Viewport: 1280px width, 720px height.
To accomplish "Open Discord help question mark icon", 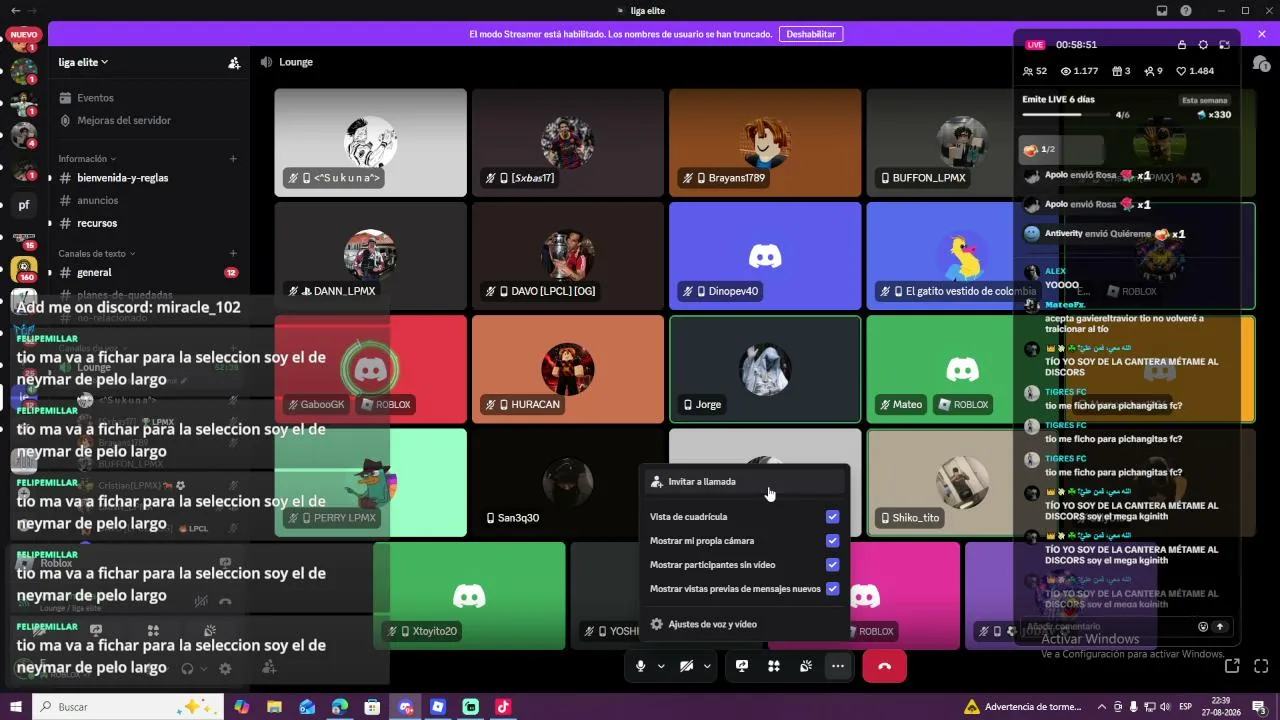I will click(x=1186, y=11).
